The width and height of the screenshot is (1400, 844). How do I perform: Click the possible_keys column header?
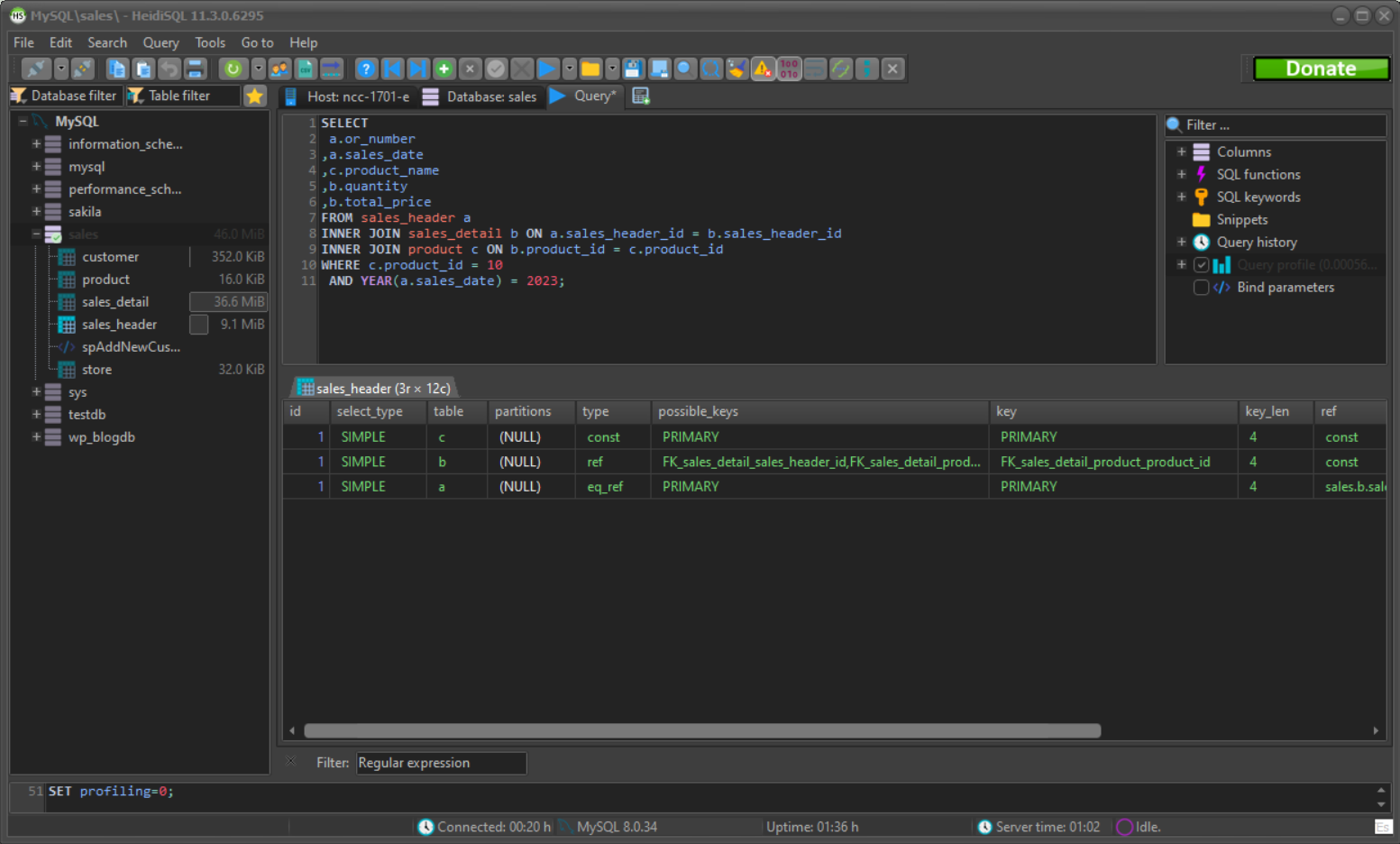(x=819, y=411)
